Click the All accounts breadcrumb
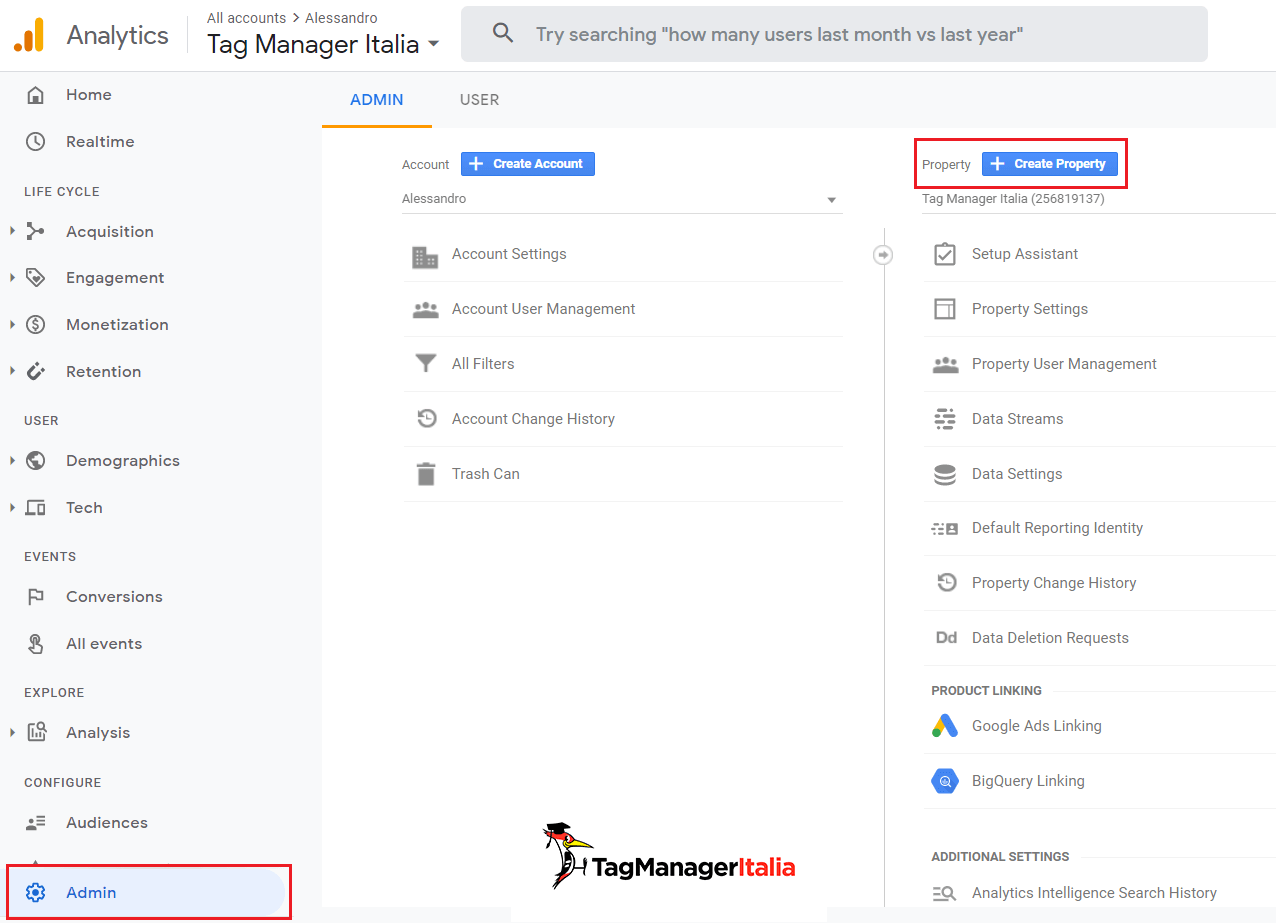This screenshot has height=923, width=1276. 246,18
